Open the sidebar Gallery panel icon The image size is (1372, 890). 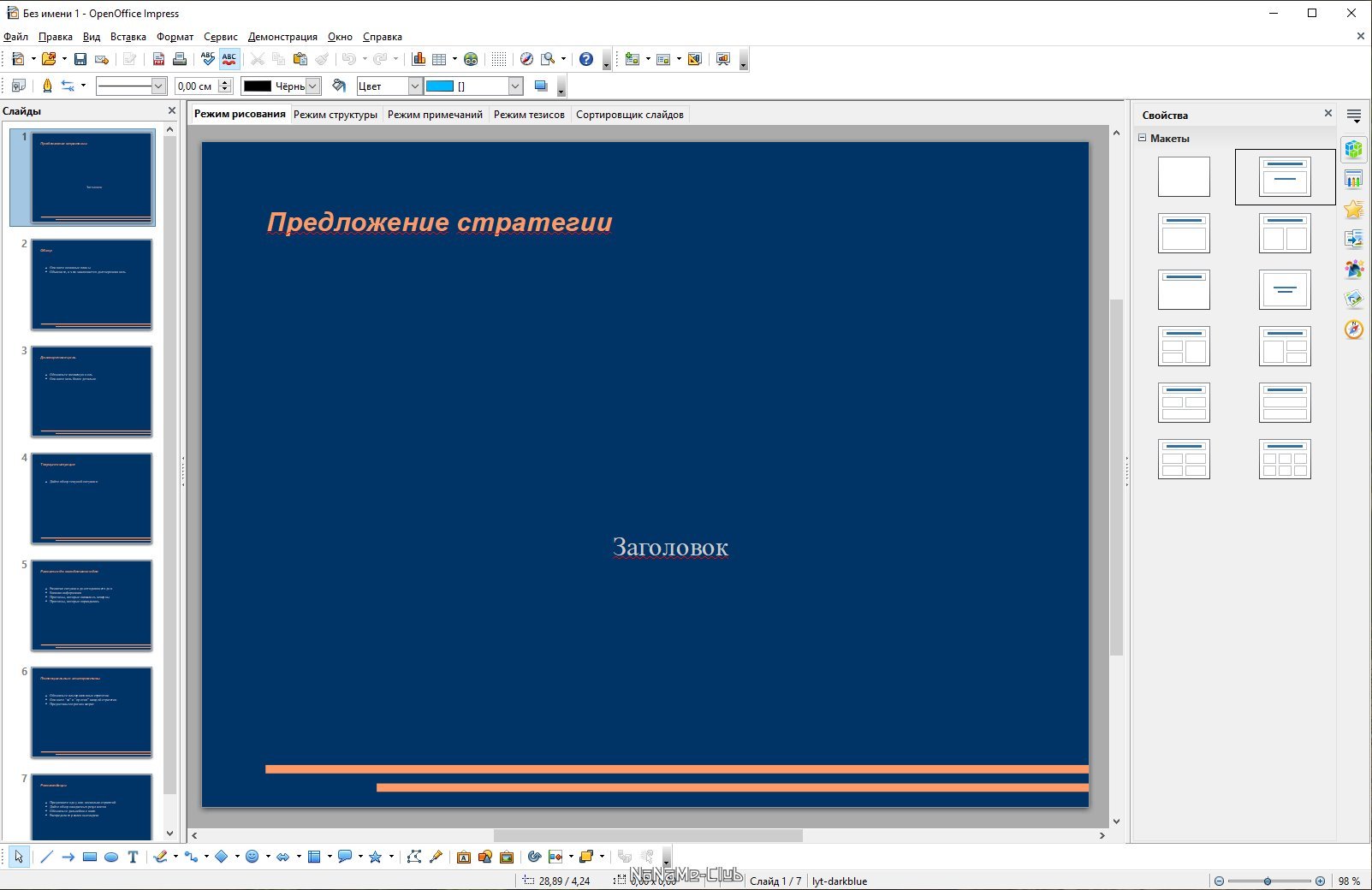(1353, 299)
